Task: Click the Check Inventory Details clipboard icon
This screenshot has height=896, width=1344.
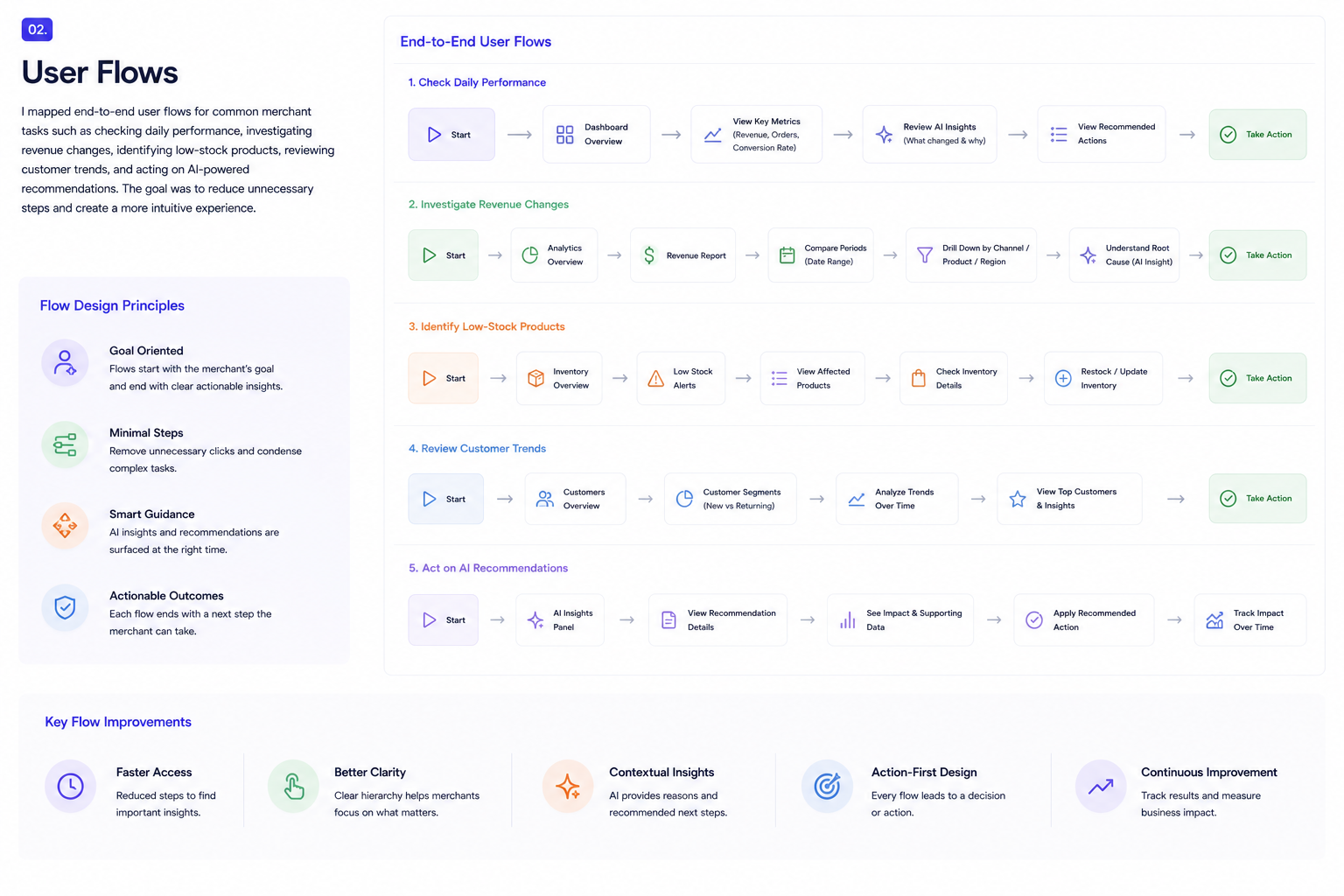Action: [919, 378]
